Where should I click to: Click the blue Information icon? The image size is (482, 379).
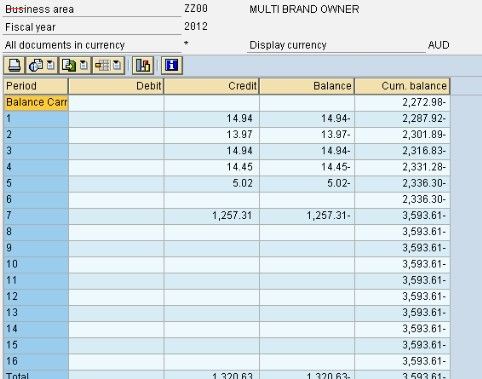coord(172,65)
